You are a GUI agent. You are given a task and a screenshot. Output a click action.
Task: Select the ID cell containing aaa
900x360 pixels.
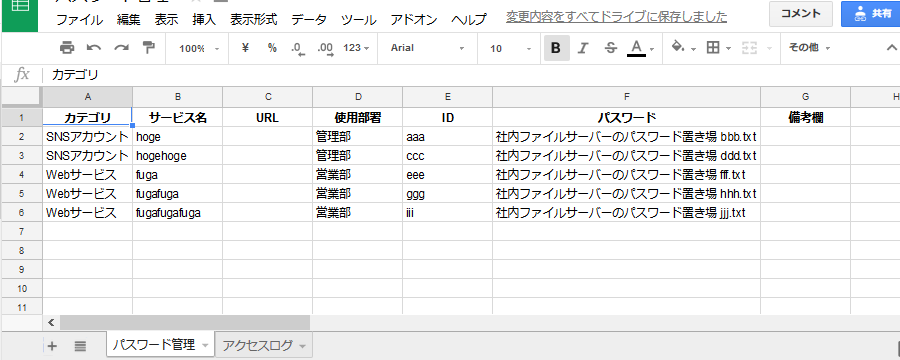coord(447,137)
